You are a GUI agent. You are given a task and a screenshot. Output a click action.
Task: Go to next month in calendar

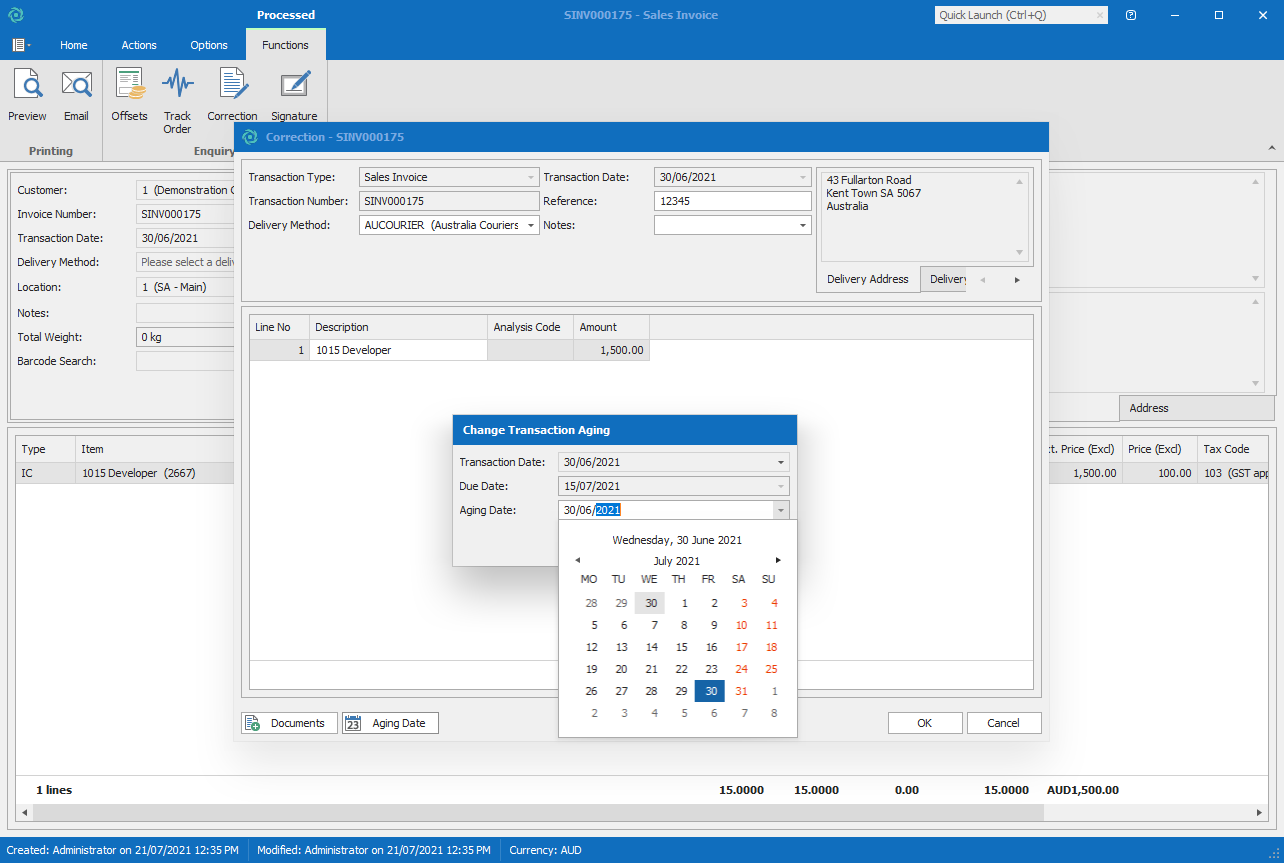pos(778,560)
